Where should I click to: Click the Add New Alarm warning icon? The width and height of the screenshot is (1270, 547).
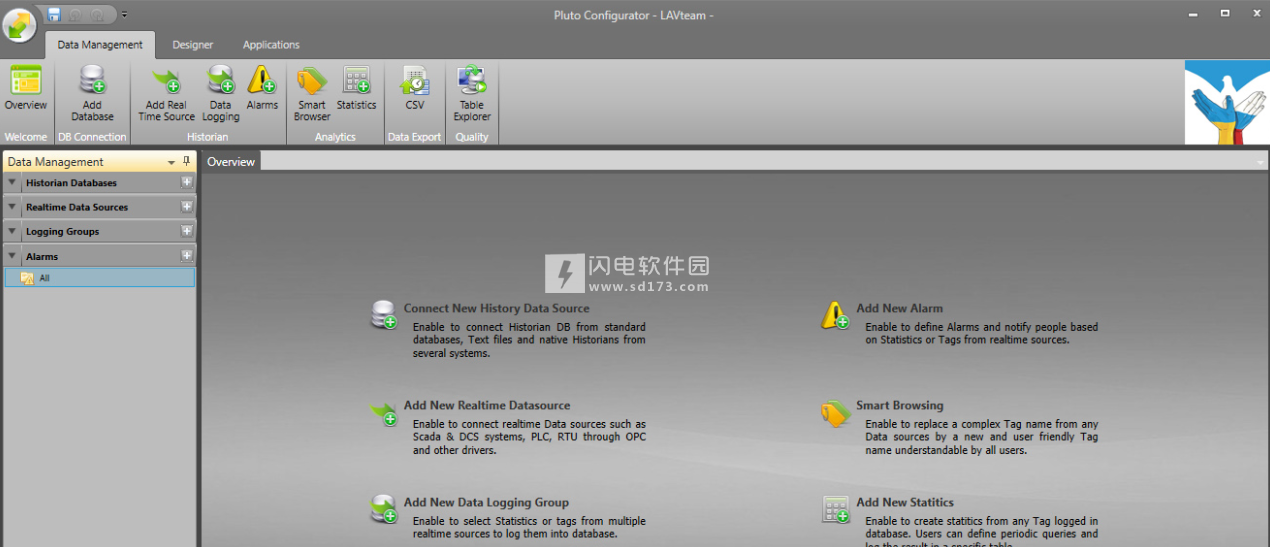click(835, 315)
